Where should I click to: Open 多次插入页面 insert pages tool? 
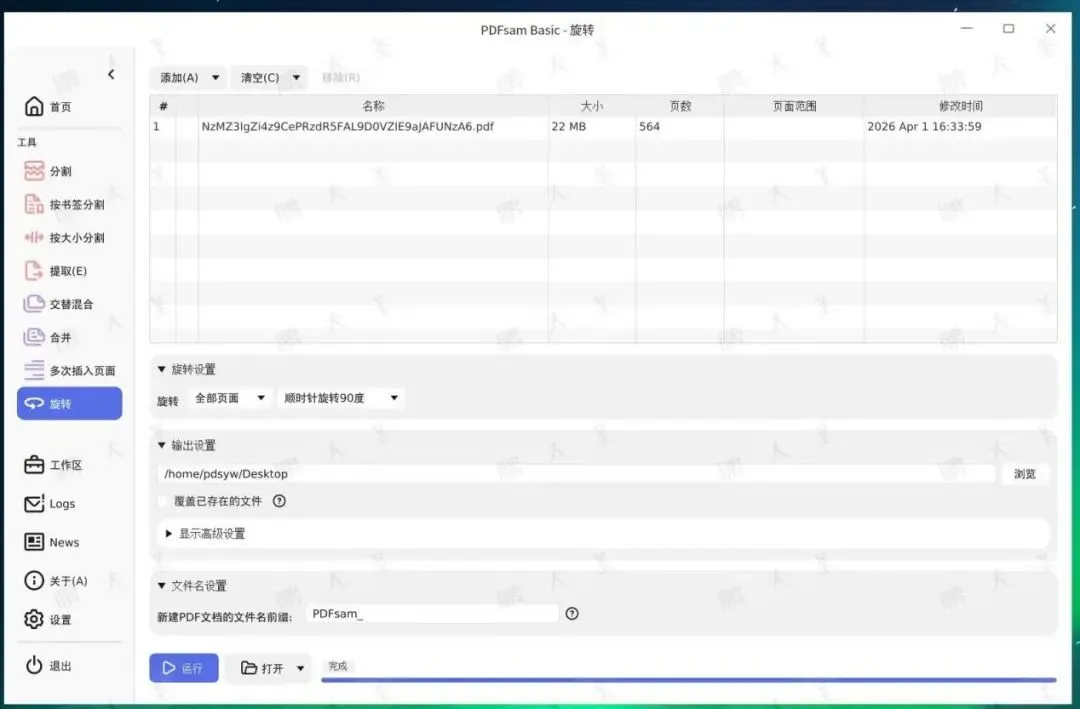pyautogui.click(x=69, y=370)
